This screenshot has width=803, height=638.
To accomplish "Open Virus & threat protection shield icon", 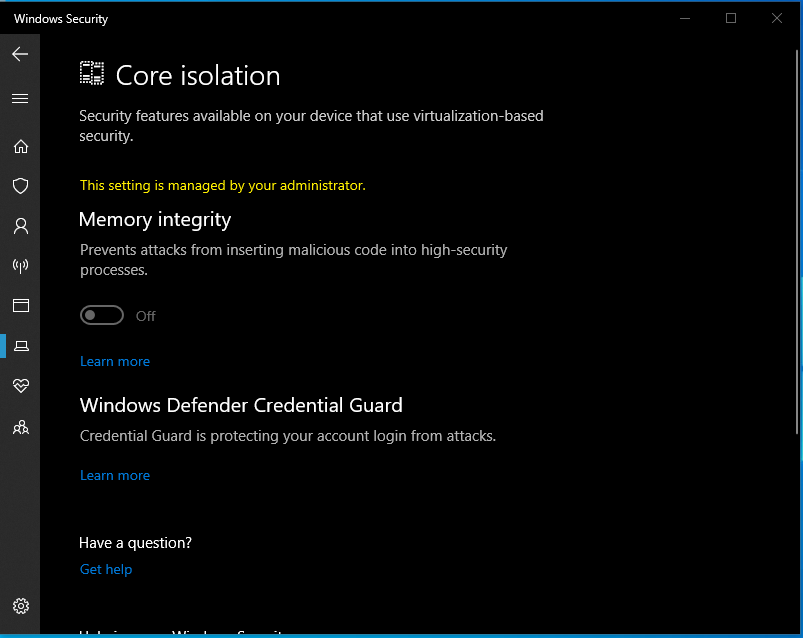I will point(20,186).
